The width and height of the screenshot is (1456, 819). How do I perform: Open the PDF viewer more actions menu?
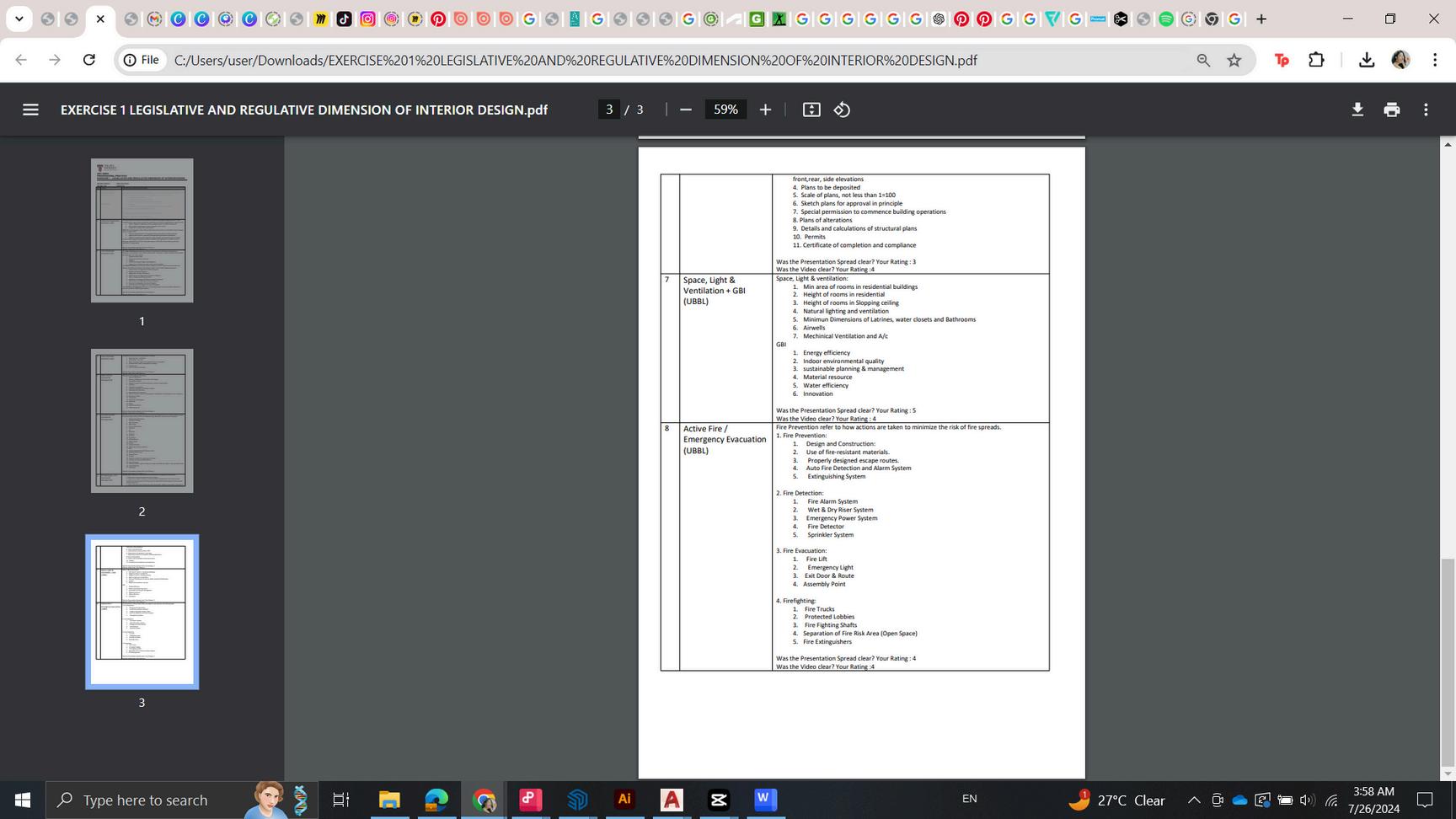tap(1426, 110)
